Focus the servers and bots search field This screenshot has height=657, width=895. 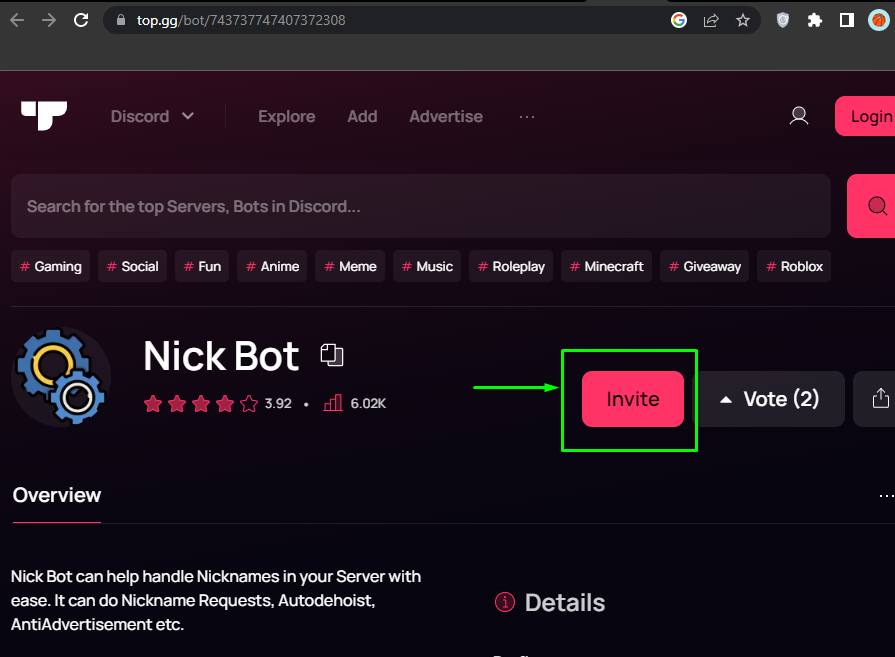coord(421,206)
